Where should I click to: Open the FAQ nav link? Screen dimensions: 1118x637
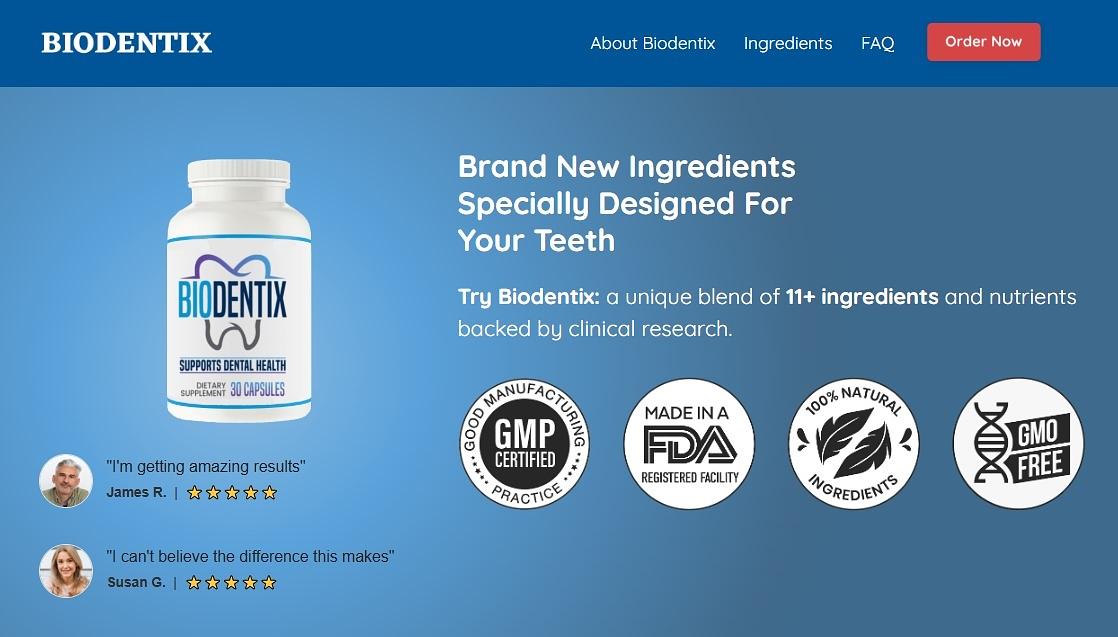[878, 44]
